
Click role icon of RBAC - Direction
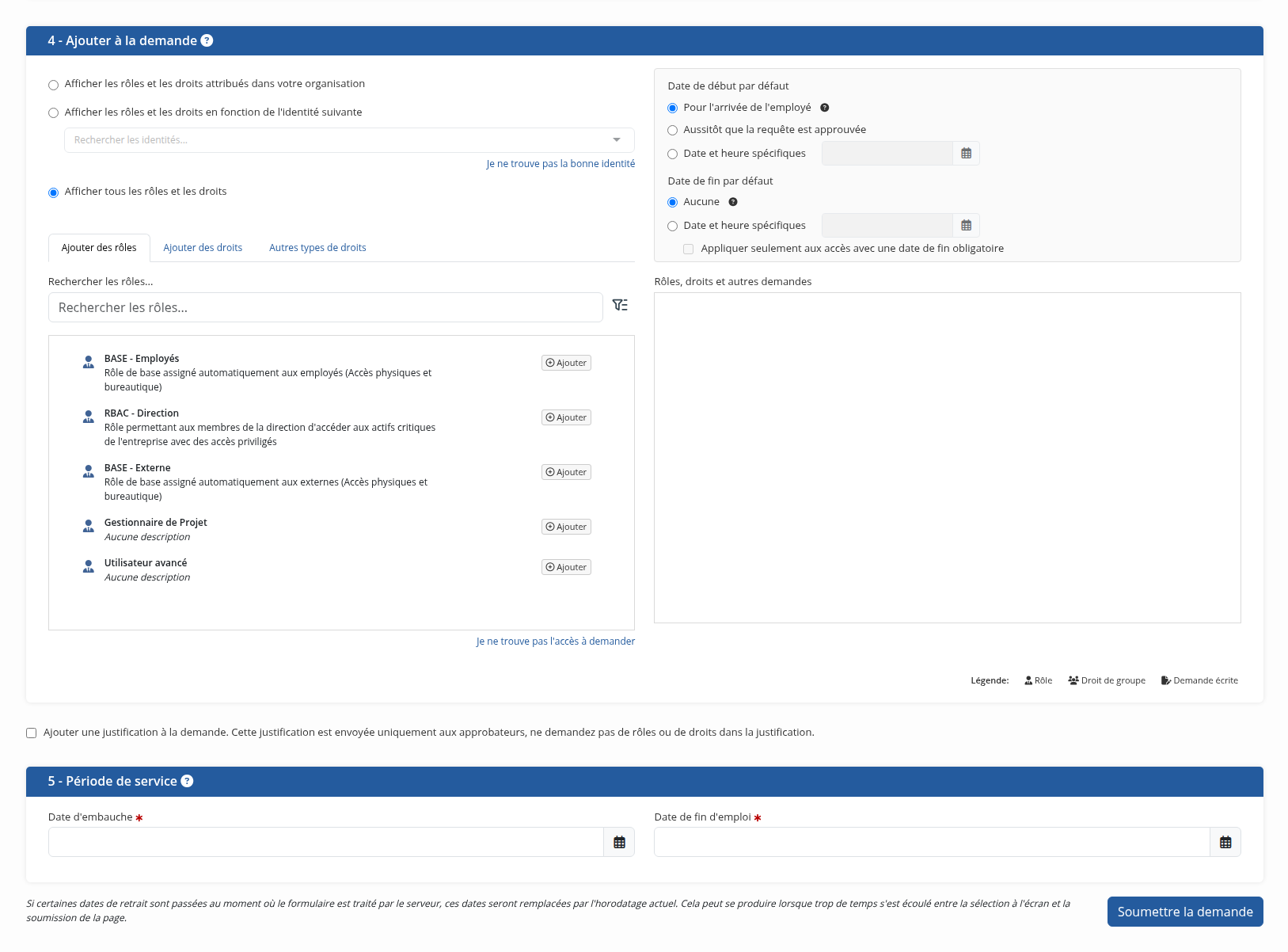89,417
